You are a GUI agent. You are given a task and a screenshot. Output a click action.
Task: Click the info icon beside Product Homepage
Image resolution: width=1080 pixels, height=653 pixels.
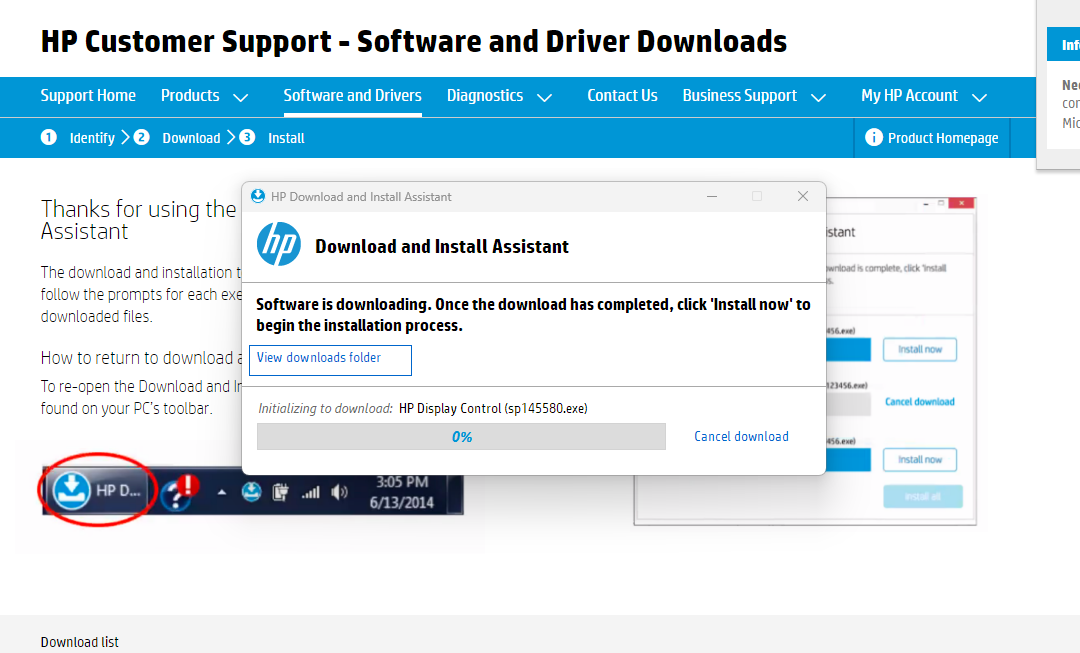click(x=875, y=138)
